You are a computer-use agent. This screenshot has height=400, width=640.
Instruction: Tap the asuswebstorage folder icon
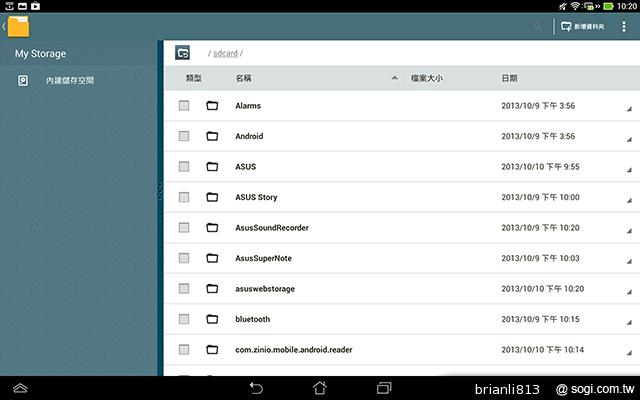tap(212, 289)
